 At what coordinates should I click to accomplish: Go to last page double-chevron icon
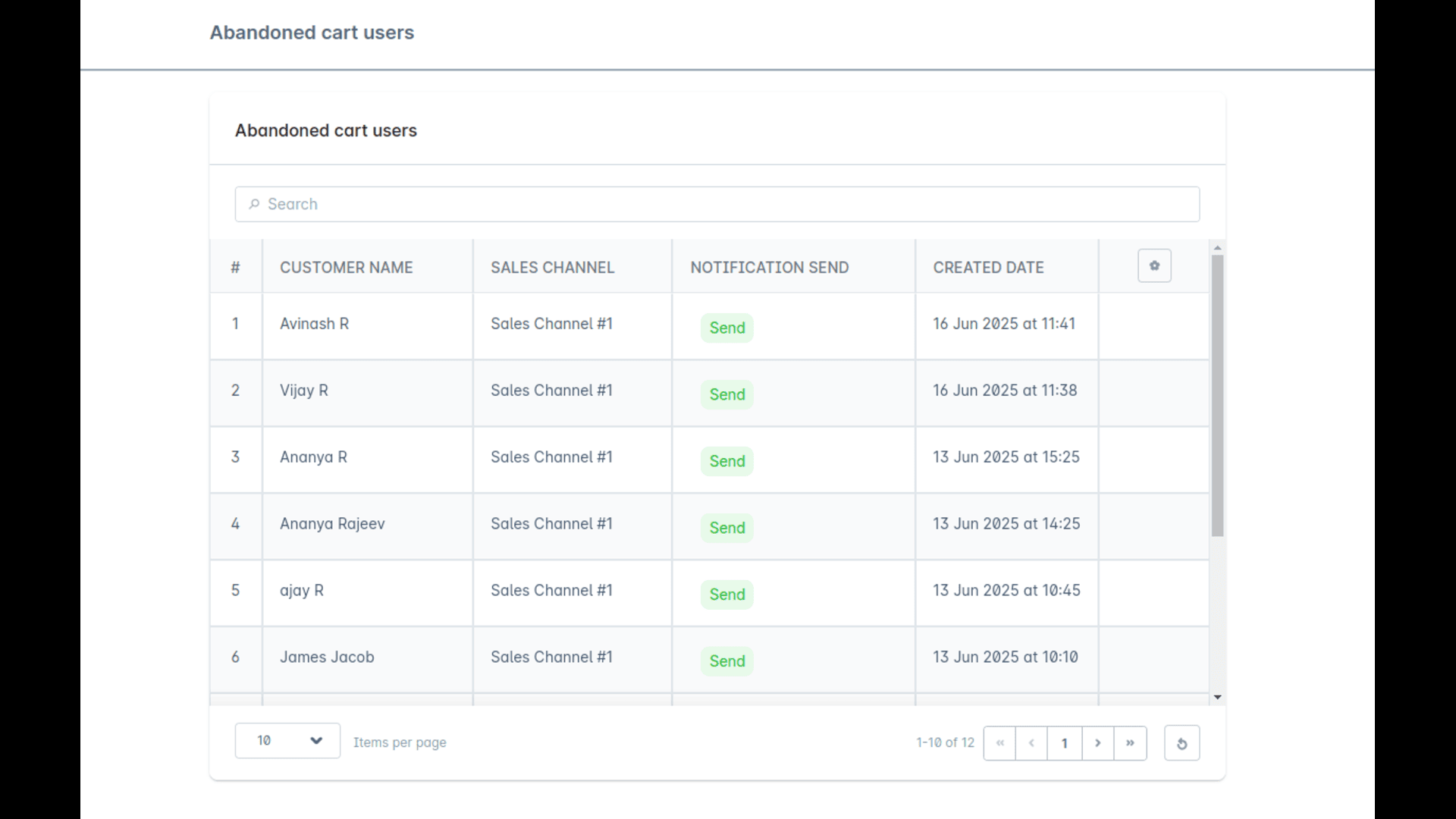tap(1130, 743)
